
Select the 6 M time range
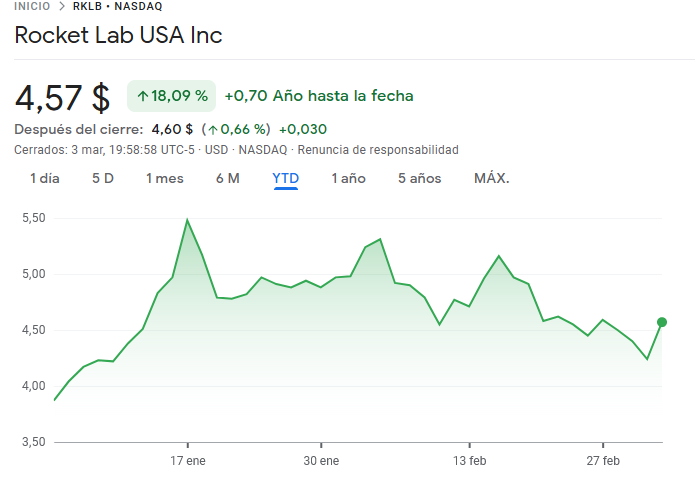228,179
